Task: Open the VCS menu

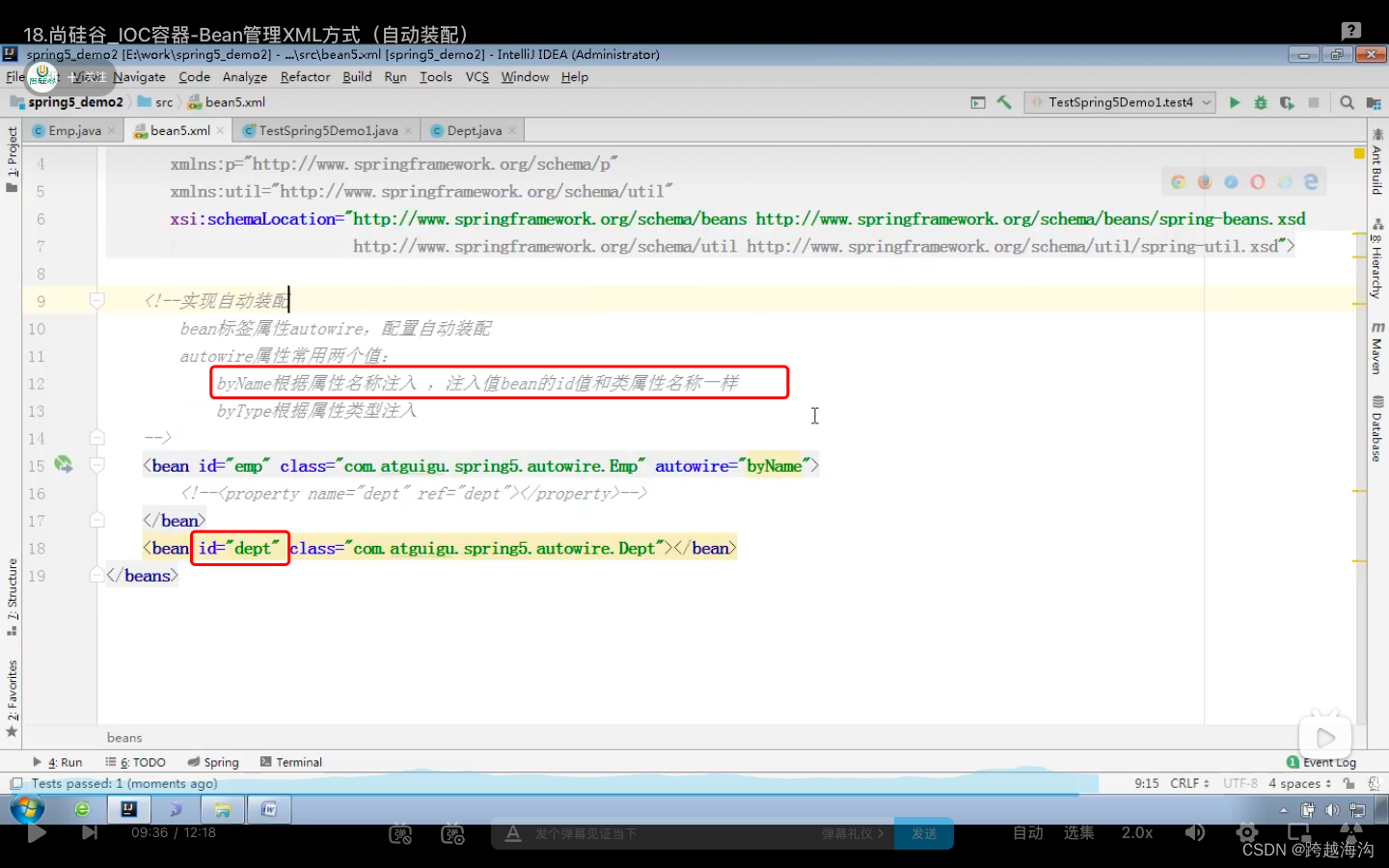Action: 477,77
